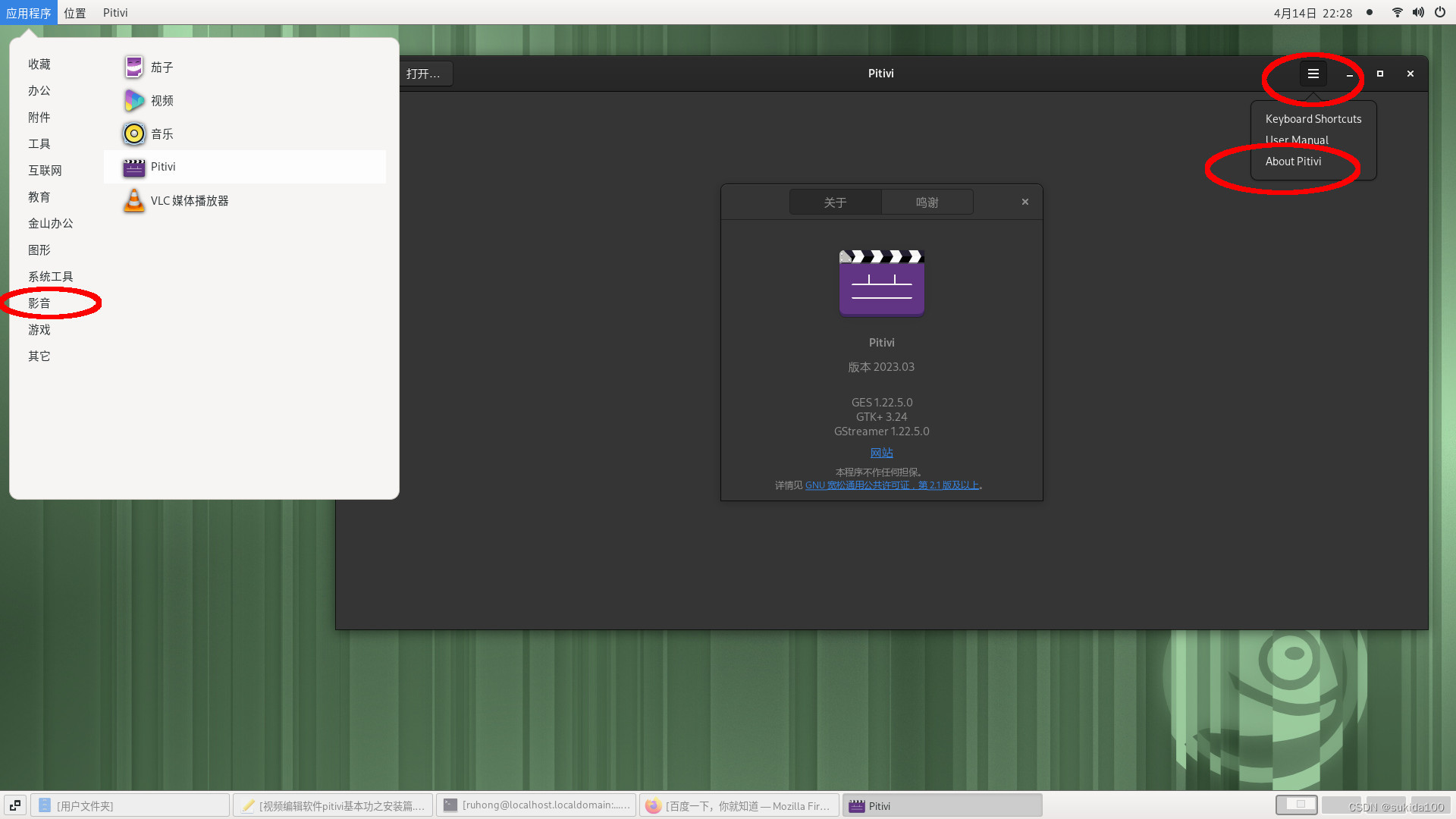Open the 应用程序 menu in top bar
This screenshot has width=1456, height=819.
click(x=29, y=13)
